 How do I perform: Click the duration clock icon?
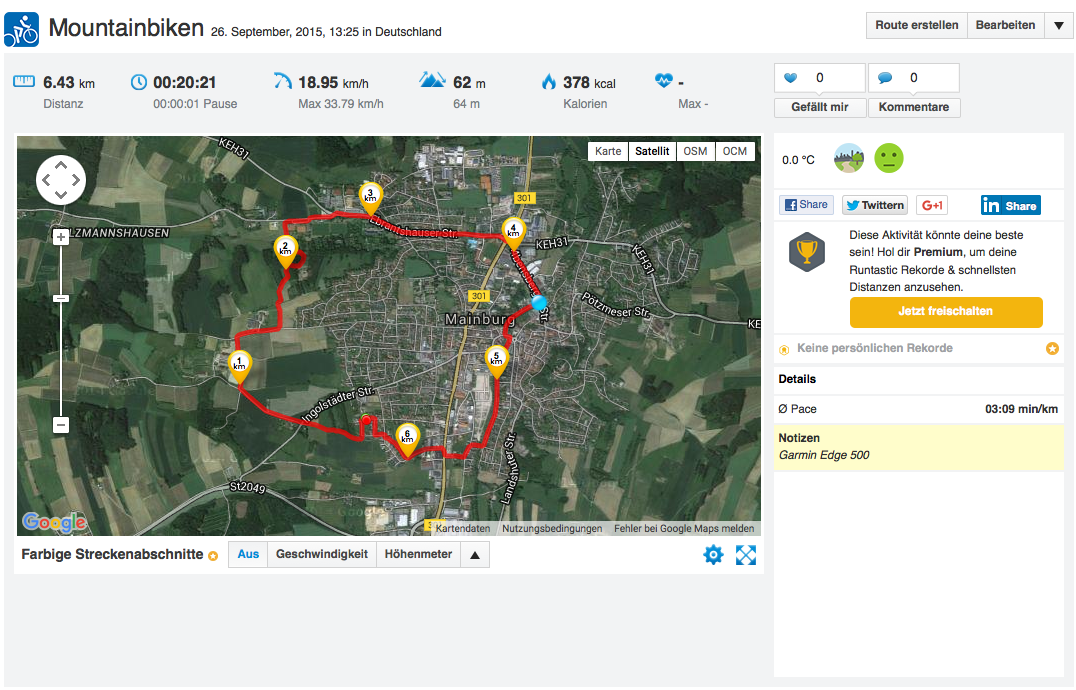point(139,82)
